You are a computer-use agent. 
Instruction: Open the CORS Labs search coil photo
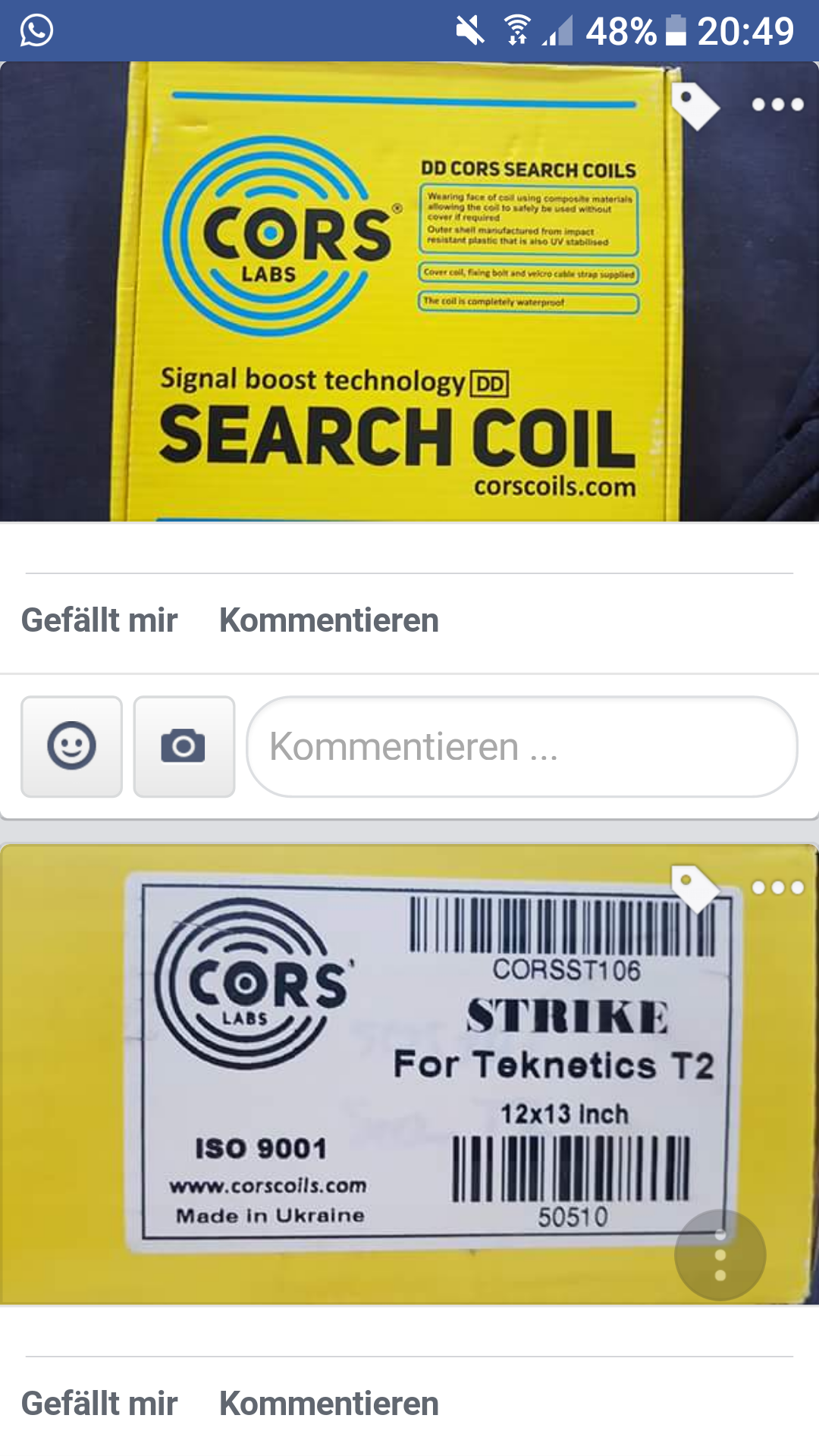409,292
